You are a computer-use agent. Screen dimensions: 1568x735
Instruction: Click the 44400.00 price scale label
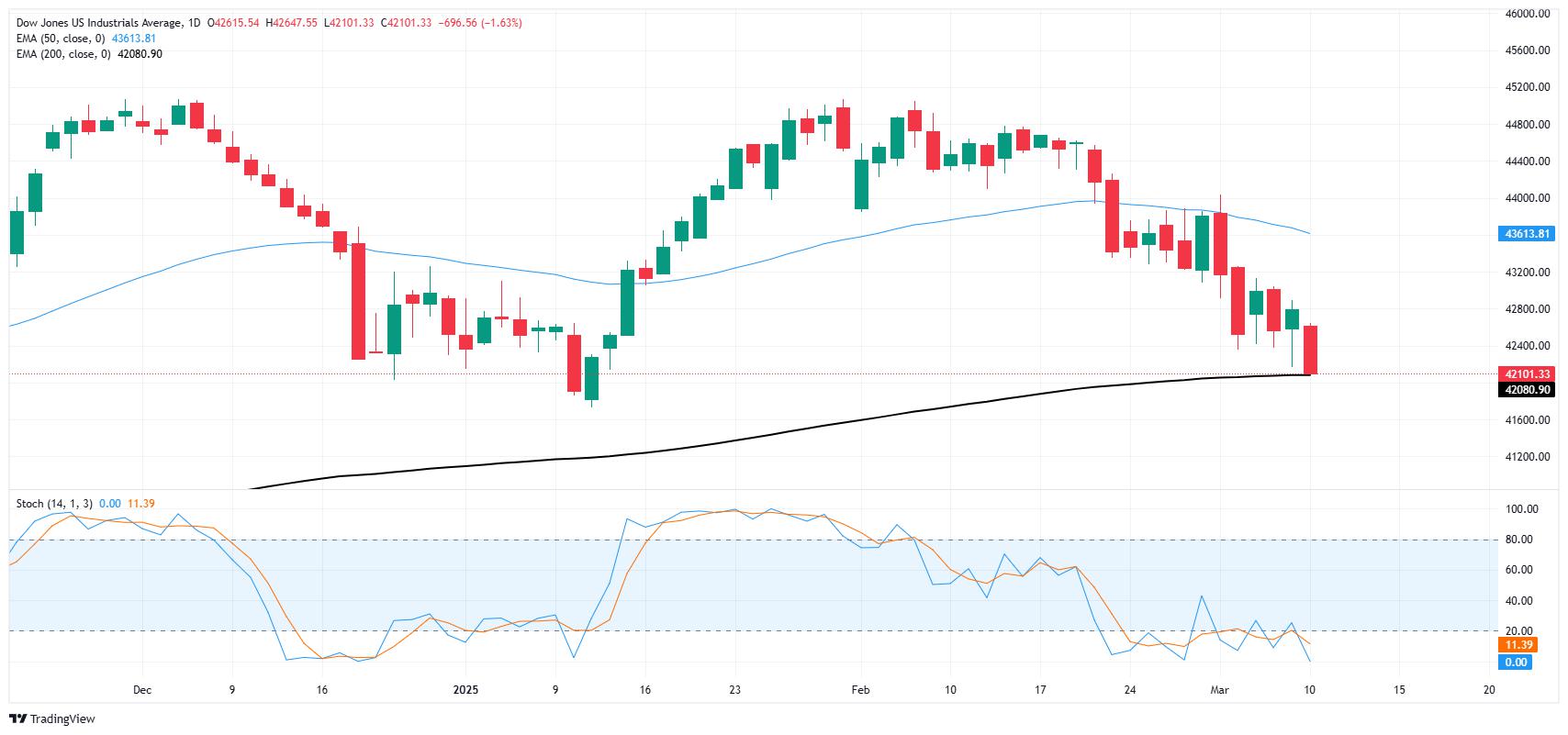click(x=1529, y=161)
